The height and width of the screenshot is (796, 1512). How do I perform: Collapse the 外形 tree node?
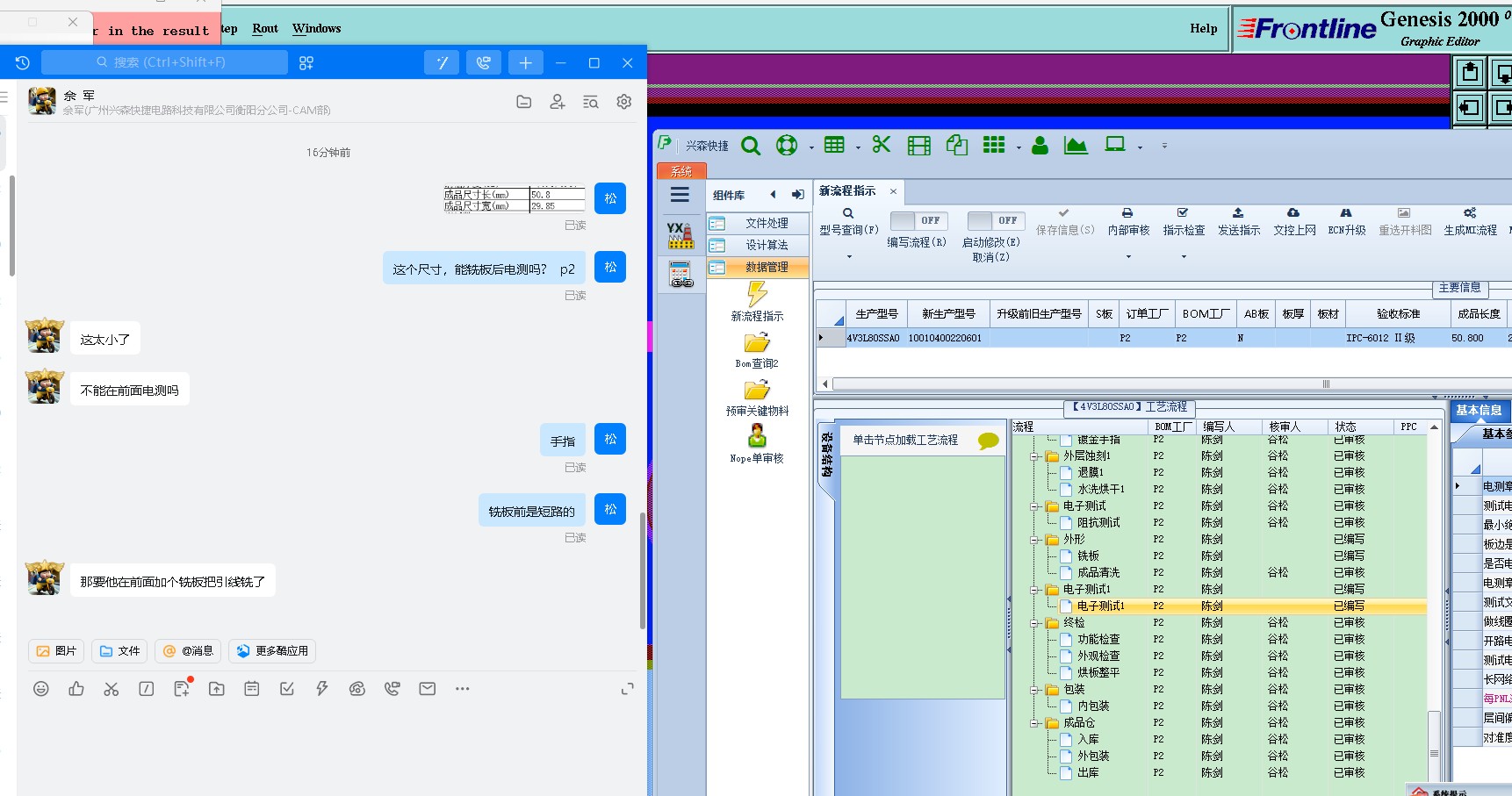click(x=1035, y=540)
